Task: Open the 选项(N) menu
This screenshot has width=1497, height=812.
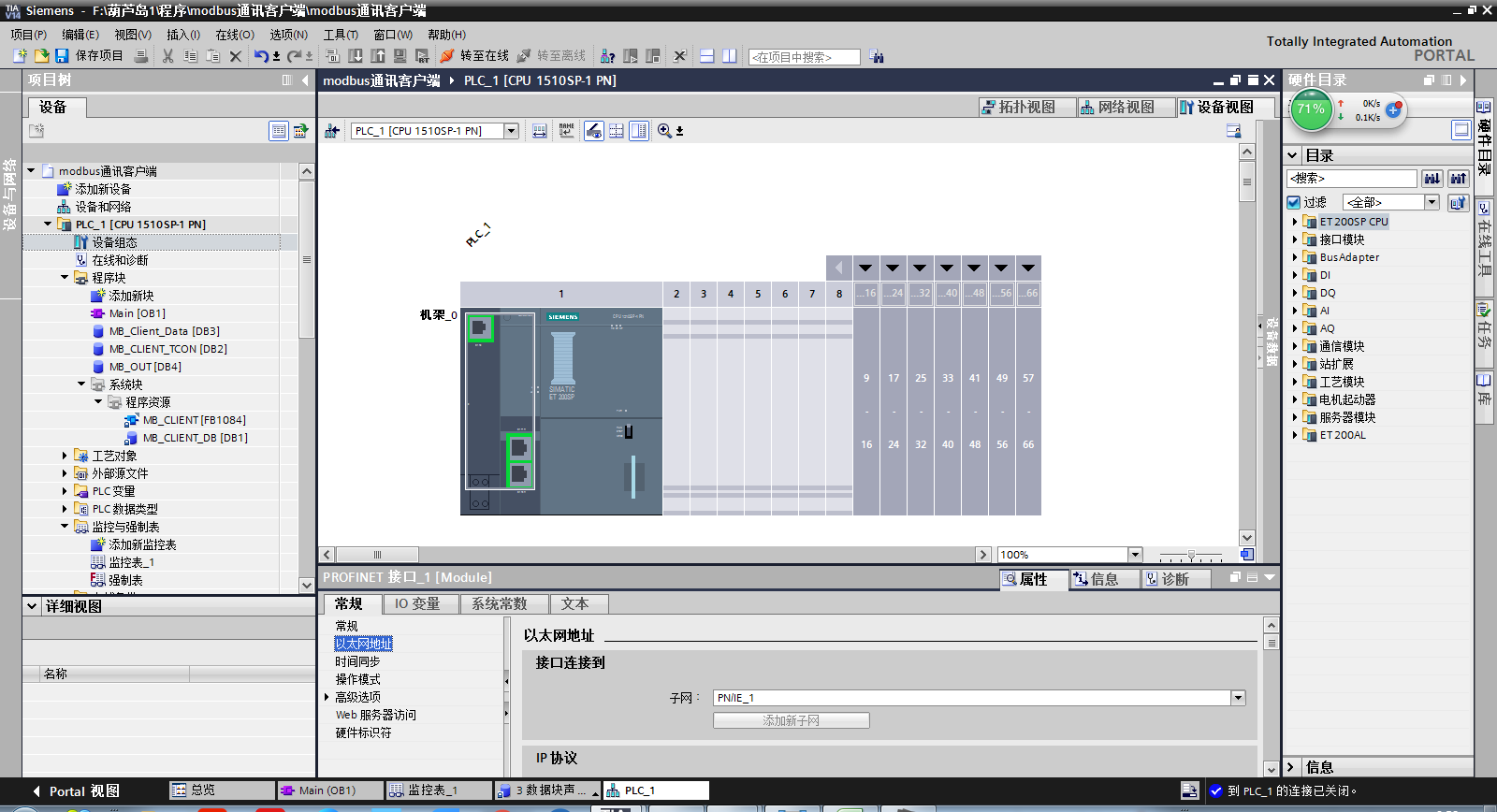Action: [x=289, y=35]
